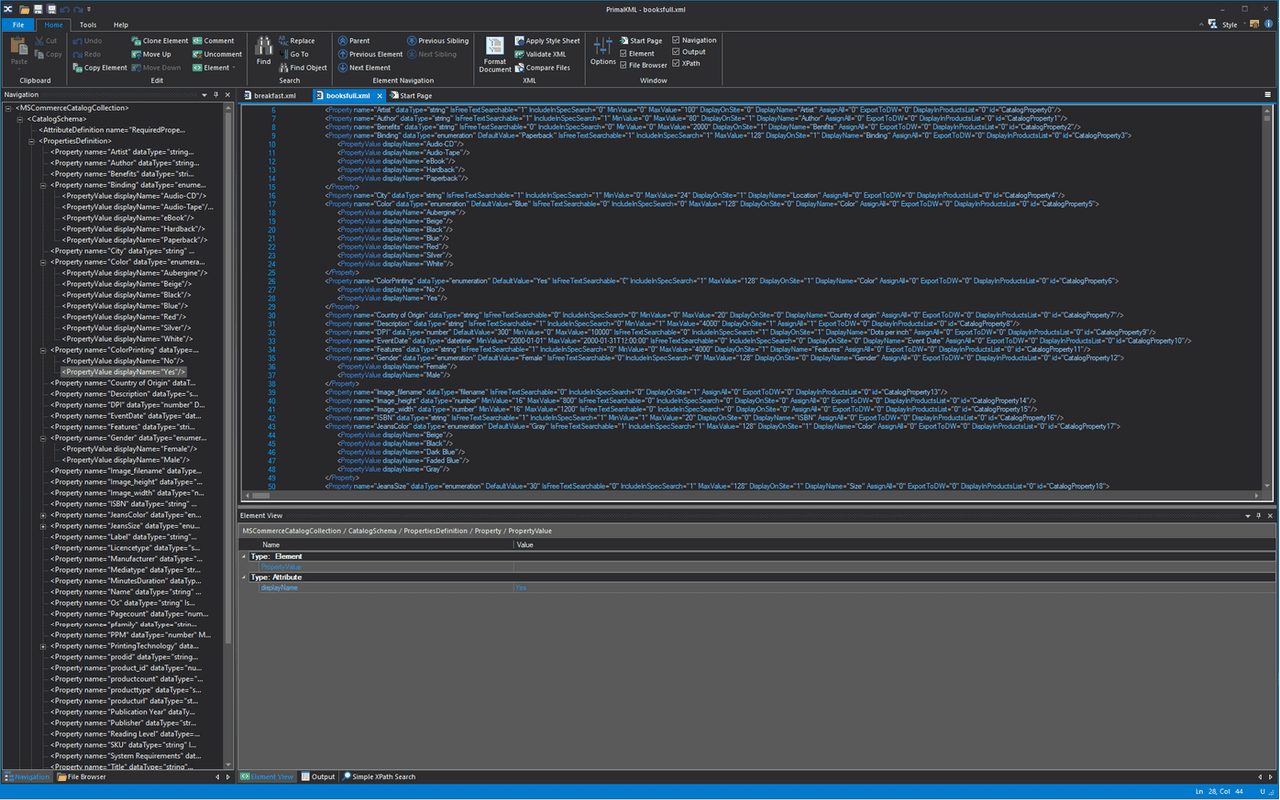Viewport: 1280px width, 800px height.
Task: Click the blue info icon top right
Action: click(x=1267, y=24)
